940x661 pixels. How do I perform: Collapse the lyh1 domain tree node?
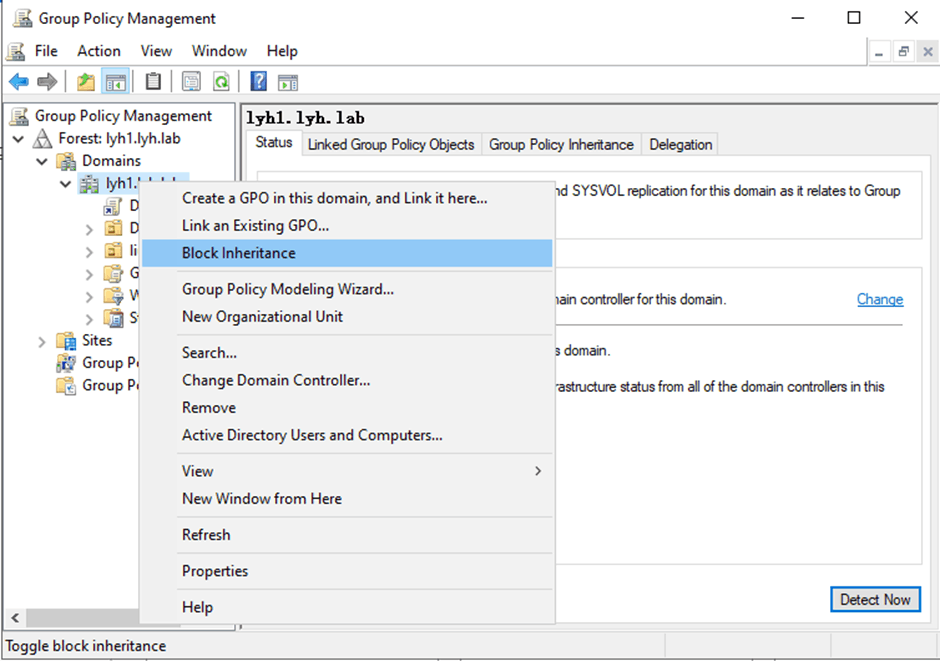(65, 184)
